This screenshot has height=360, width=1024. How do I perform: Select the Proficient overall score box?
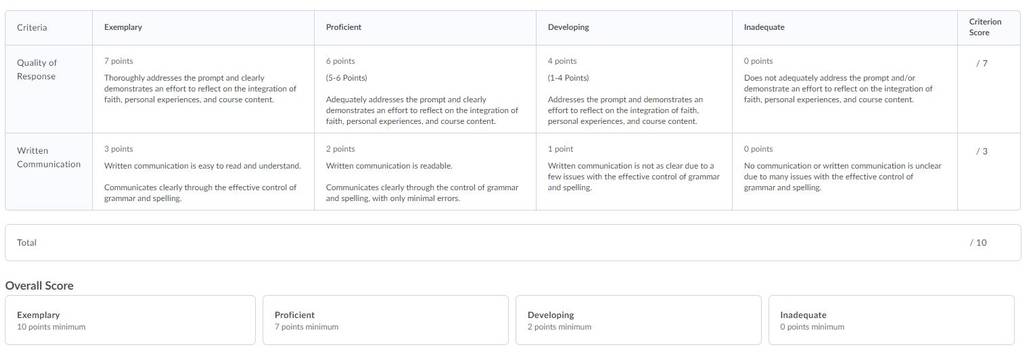(x=385, y=320)
